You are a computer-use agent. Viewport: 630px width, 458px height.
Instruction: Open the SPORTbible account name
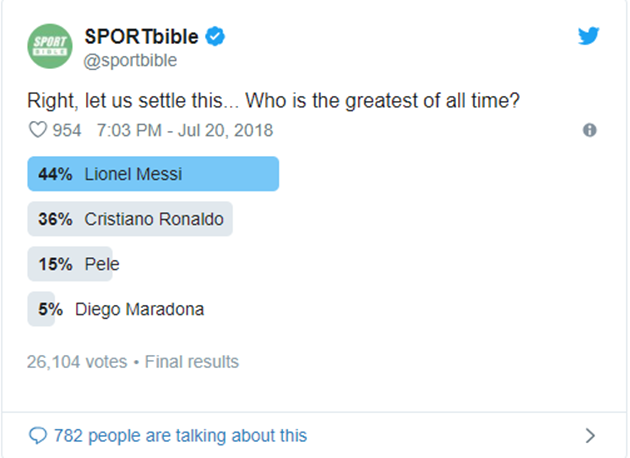[x=141, y=37]
